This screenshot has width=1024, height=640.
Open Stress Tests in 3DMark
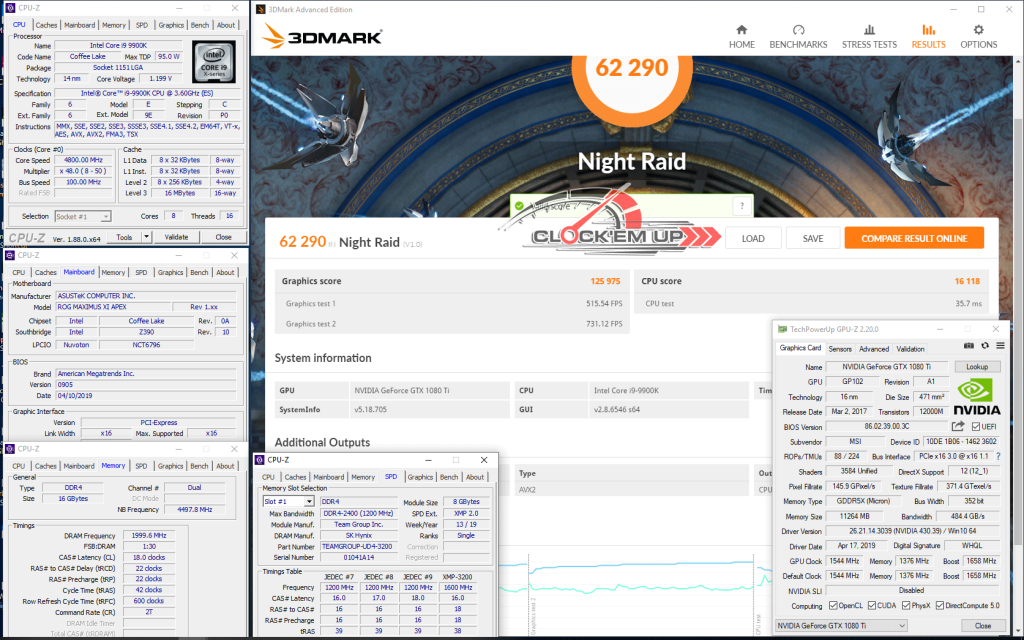(x=869, y=36)
